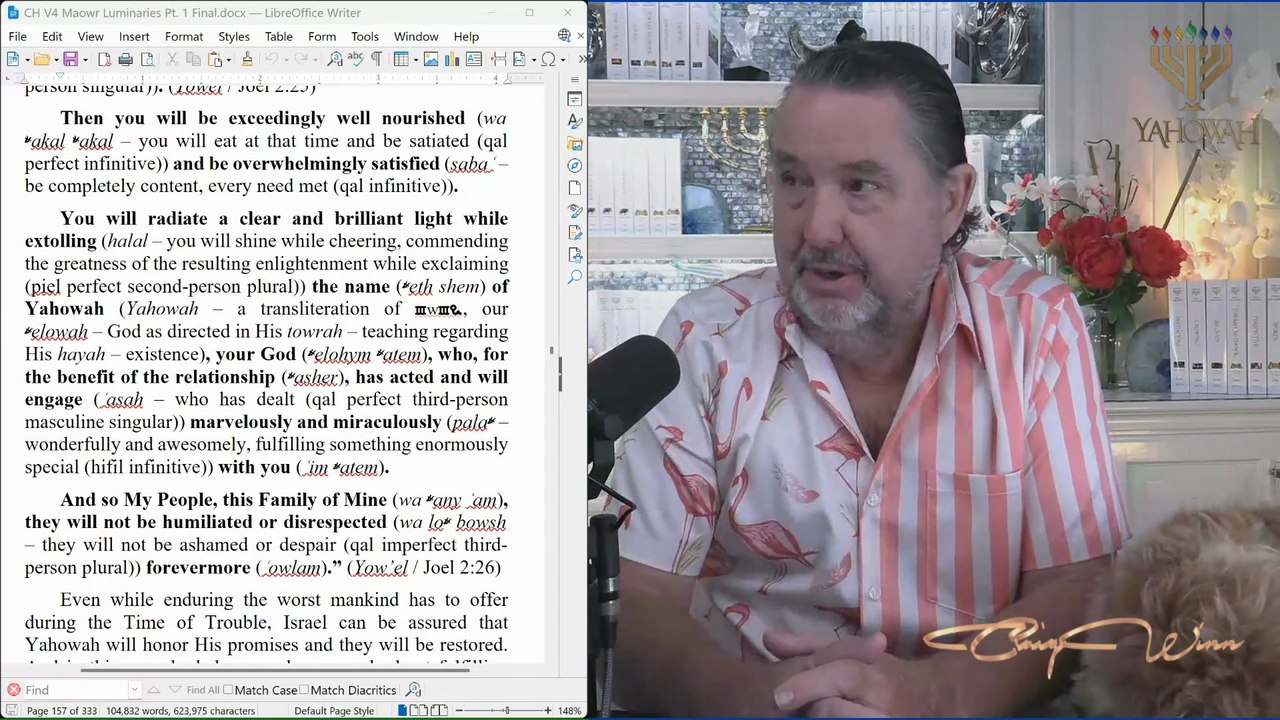Insert a table using the toolbar icon
This screenshot has height=720, width=1280.
(x=400, y=60)
